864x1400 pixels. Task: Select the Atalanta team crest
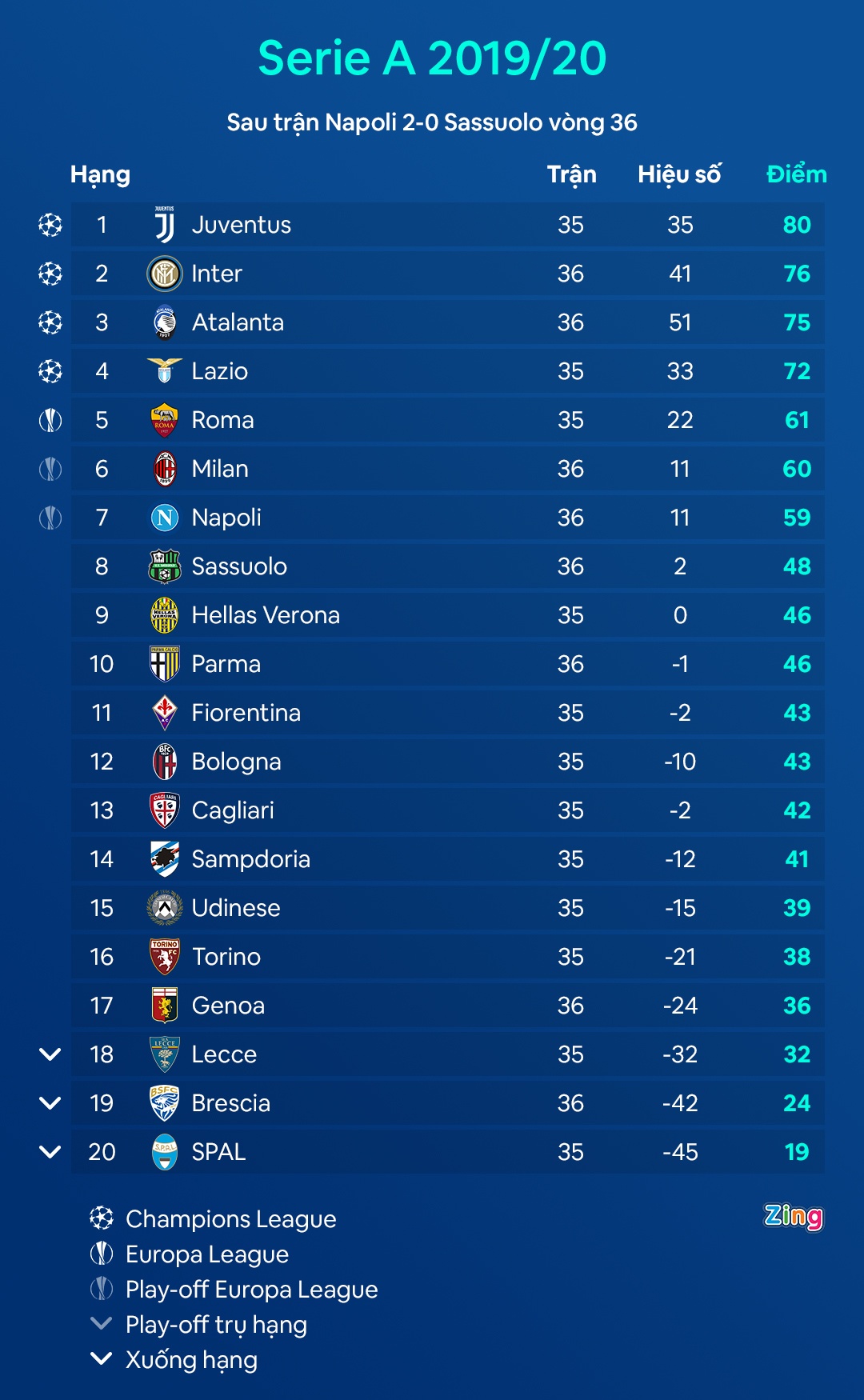click(165, 322)
